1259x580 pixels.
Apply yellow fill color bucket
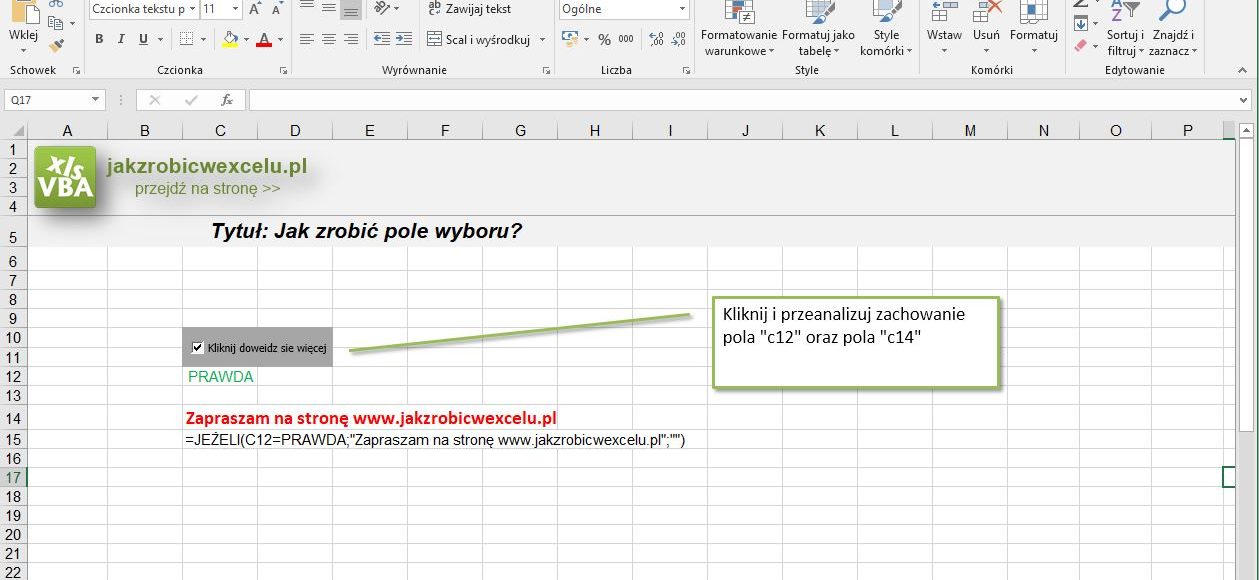230,39
